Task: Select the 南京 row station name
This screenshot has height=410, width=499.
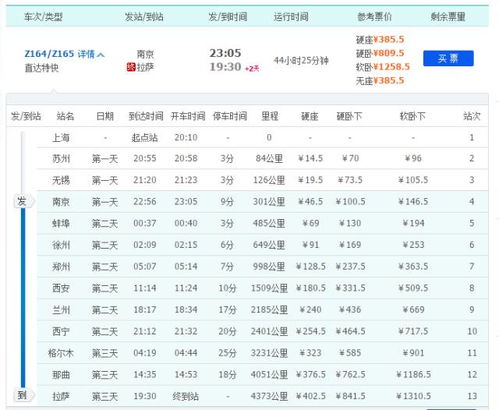Action: click(x=61, y=202)
